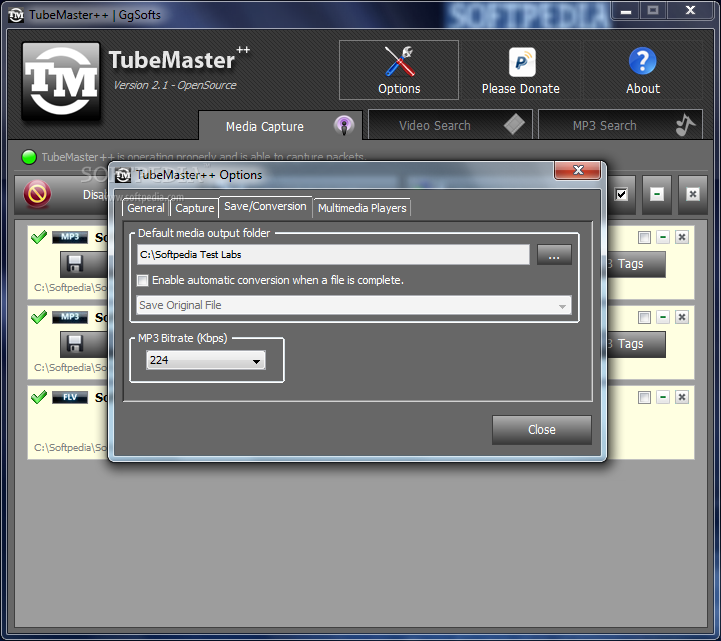The height and width of the screenshot is (641, 721).
Task: Click the green status indicator light
Action: [x=29, y=157]
